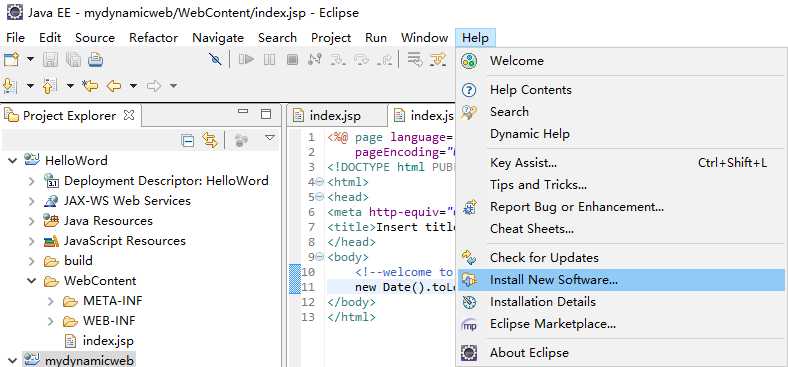Open the Search menu in menu bar
The width and height of the screenshot is (788, 367).
pyautogui.click(x=277, y=38)
